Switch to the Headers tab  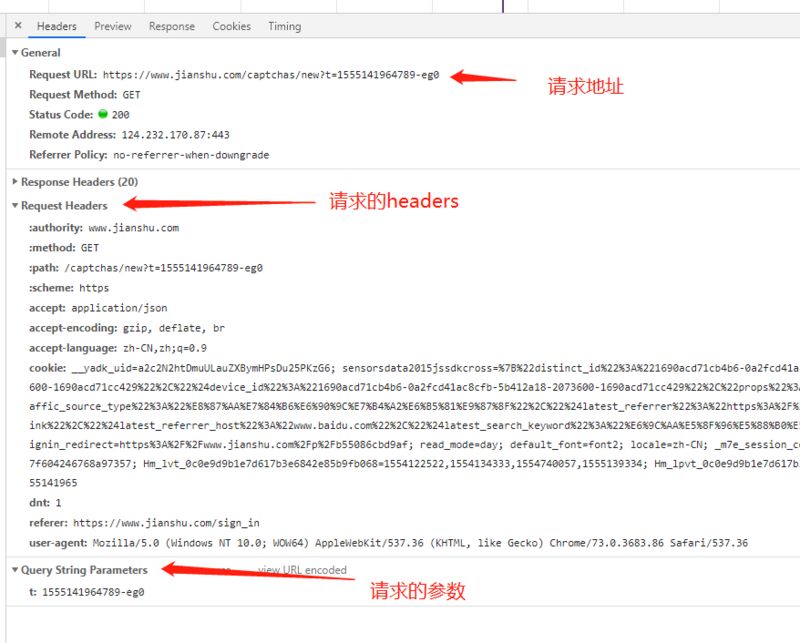coord(56,26)
